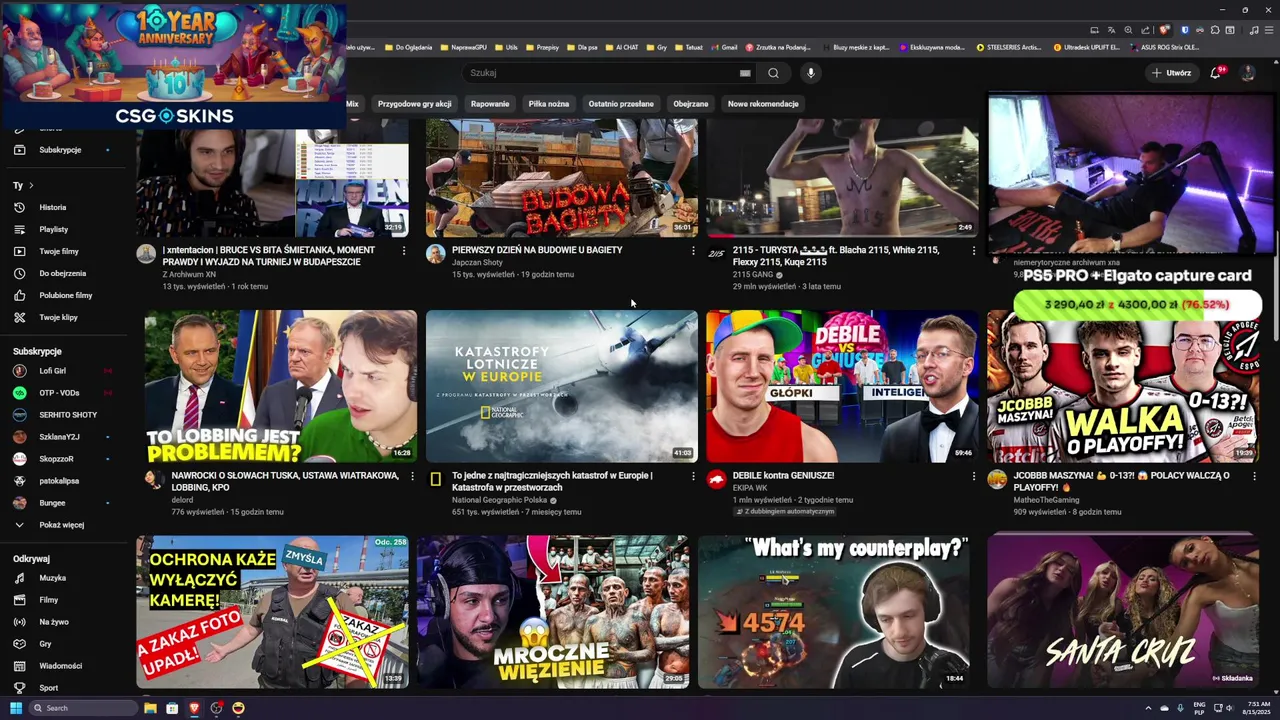This screenshot has height=720, width=1280.
Task: Open the Mroczne Więzienie video thumbnail
Action: 553,612
